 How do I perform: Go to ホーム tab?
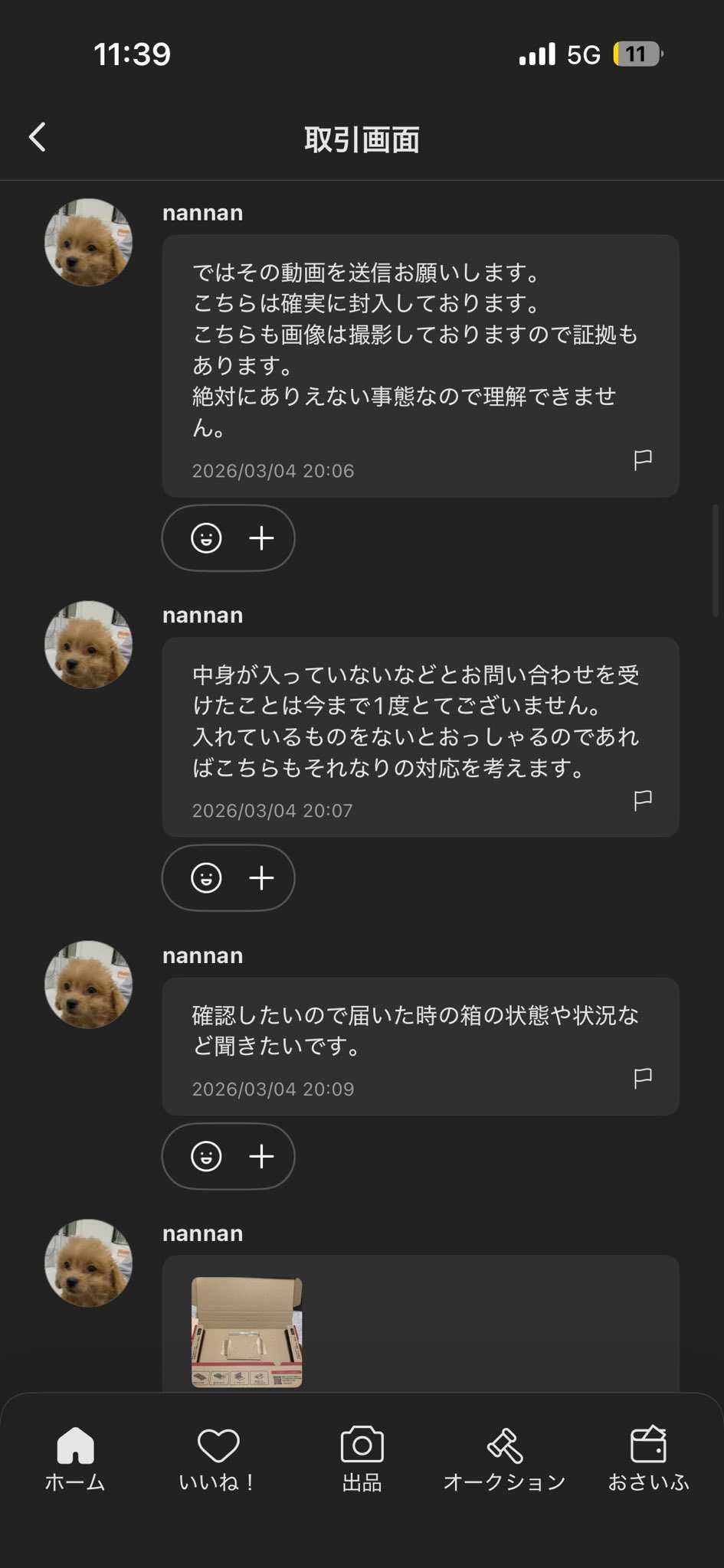click(75, 1459)
